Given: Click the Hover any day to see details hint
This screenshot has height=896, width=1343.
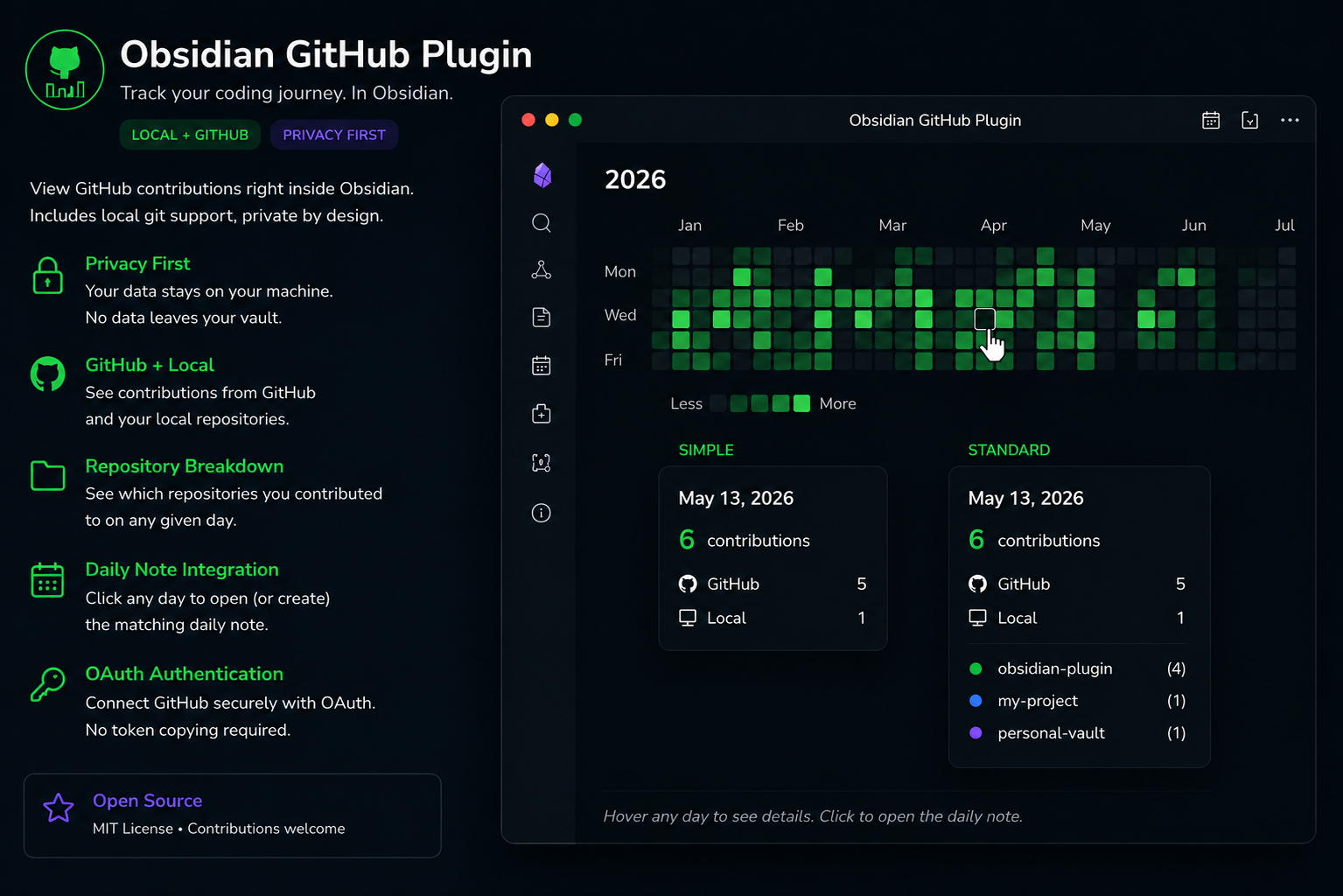Looking at the screenshot, I should [813, 816].
